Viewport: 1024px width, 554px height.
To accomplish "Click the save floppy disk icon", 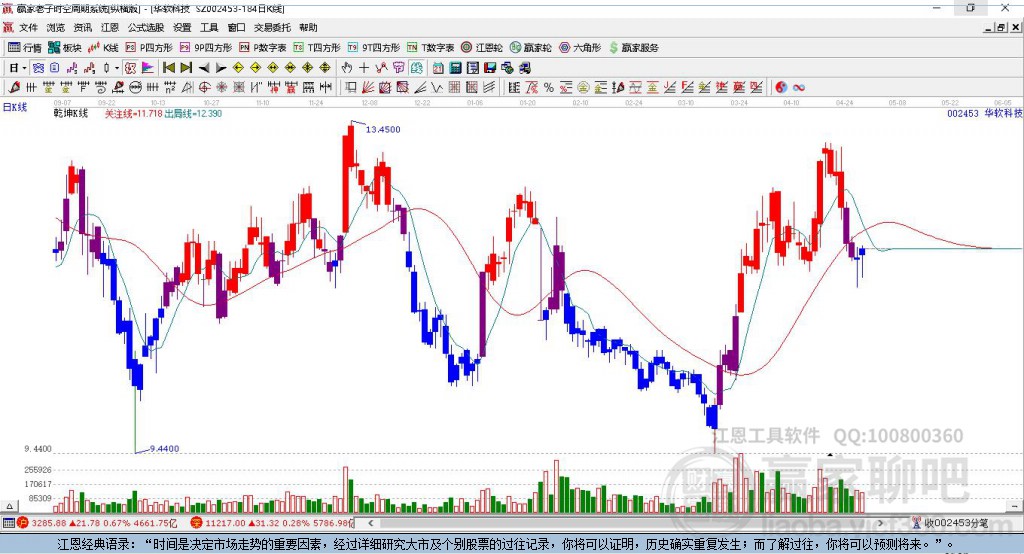I will (490, 68).
